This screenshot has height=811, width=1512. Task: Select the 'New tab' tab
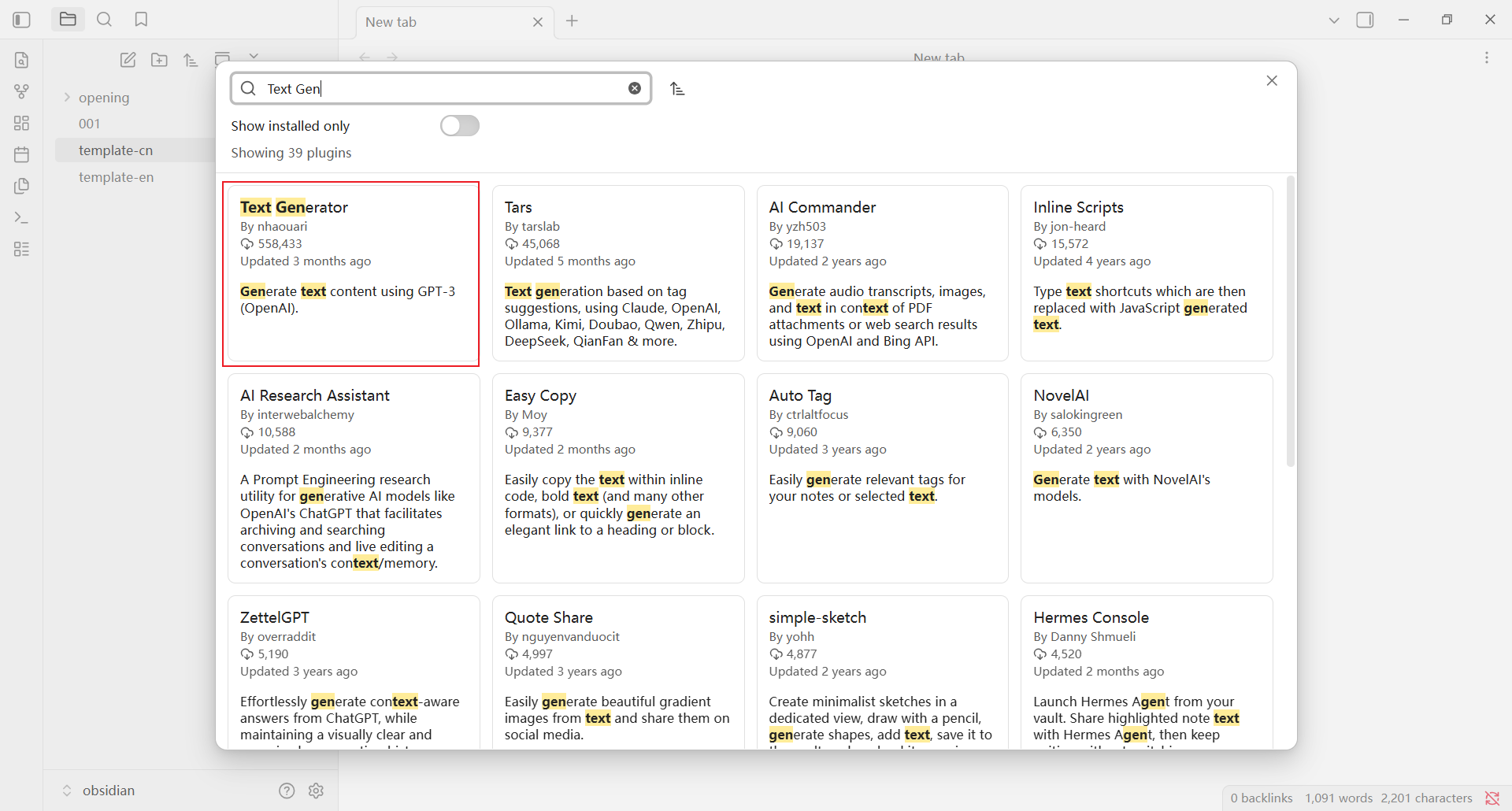454,22
